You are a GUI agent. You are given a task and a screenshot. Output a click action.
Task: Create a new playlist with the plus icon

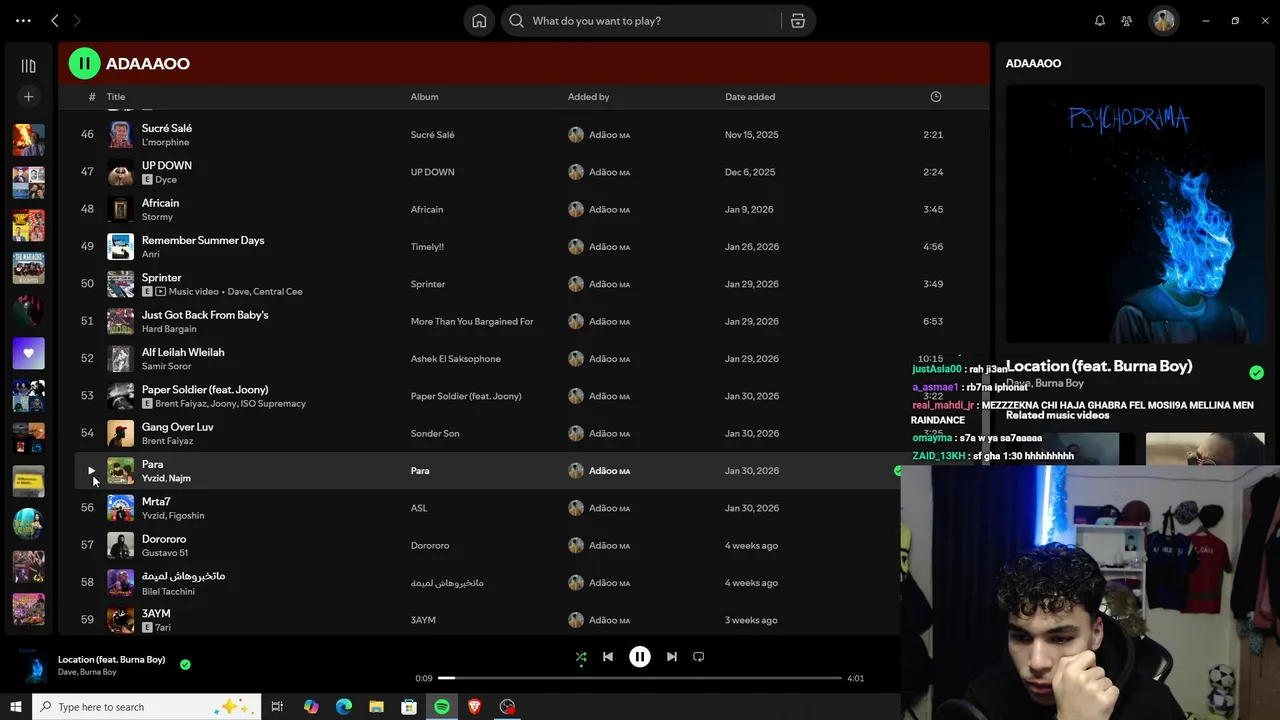28,97
